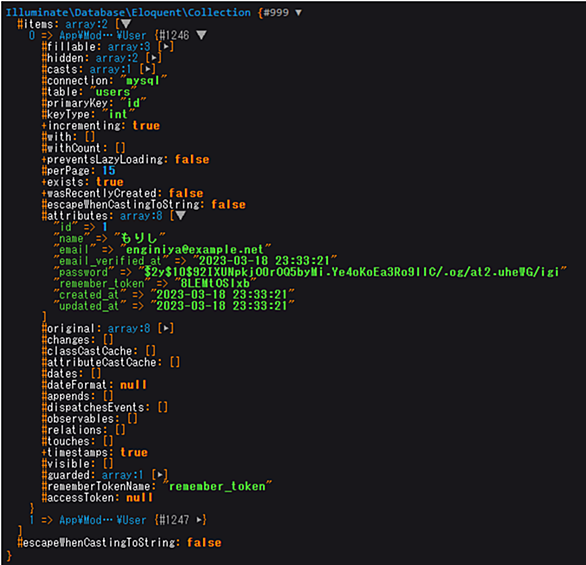Click the Illuminate\Database\Eloquent\Collection class name
The width and height of the screenshot is (586, 565).
click(x=128, y=13)
